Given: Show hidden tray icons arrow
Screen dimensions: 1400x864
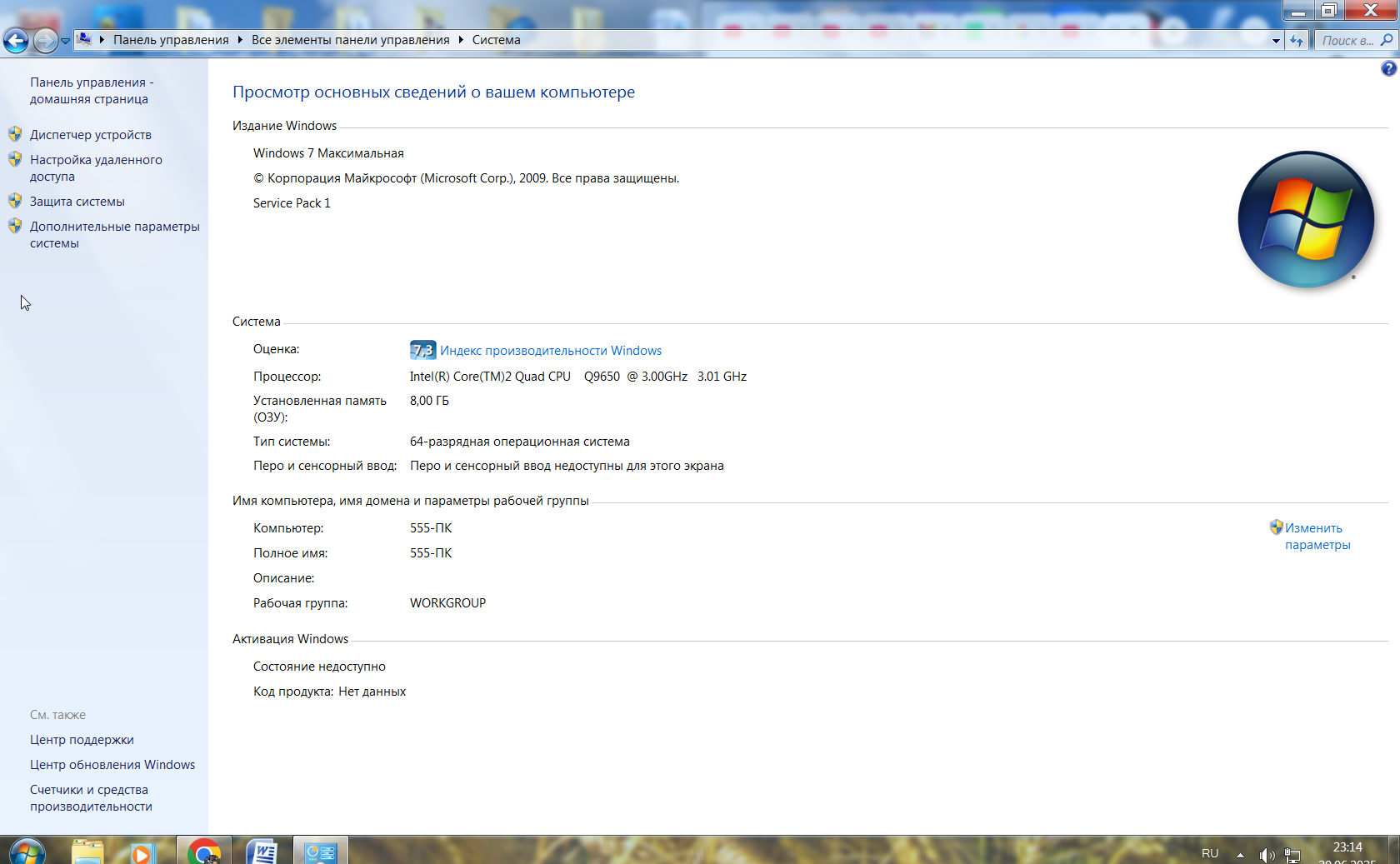Looking at the screenshot, I should (1240, 855).
